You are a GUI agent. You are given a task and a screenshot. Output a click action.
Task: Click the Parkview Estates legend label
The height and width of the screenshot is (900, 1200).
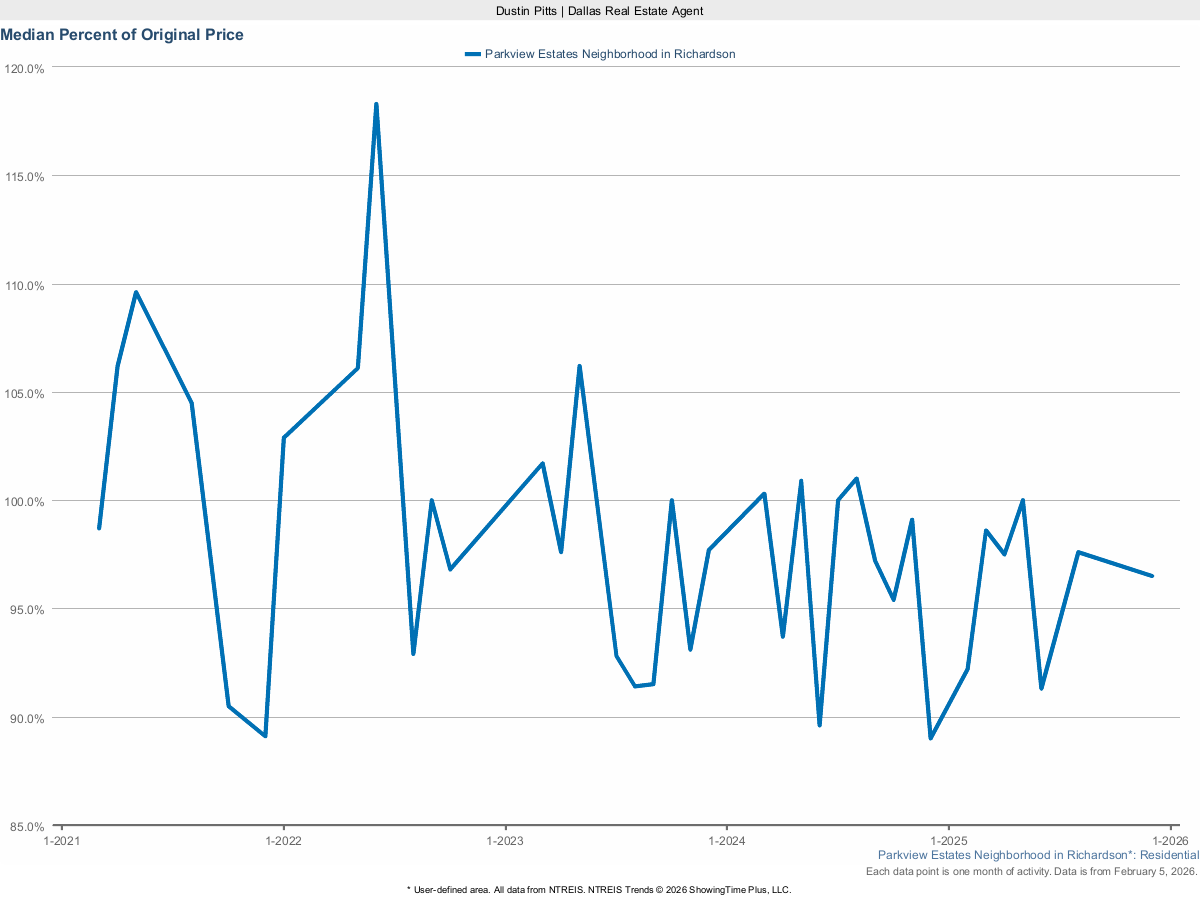point(609,54)
